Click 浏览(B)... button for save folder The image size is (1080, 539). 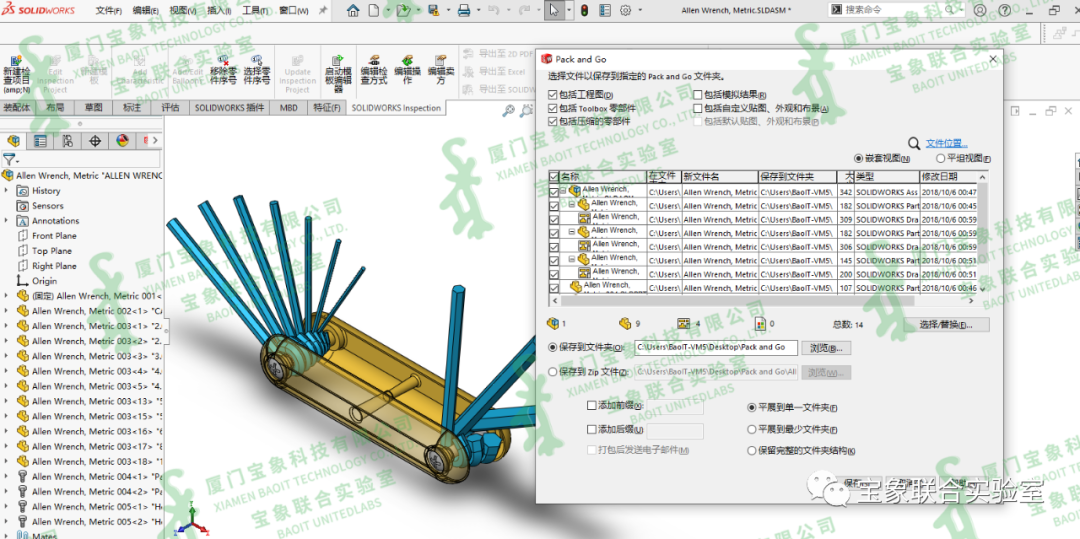click(827, 348)
